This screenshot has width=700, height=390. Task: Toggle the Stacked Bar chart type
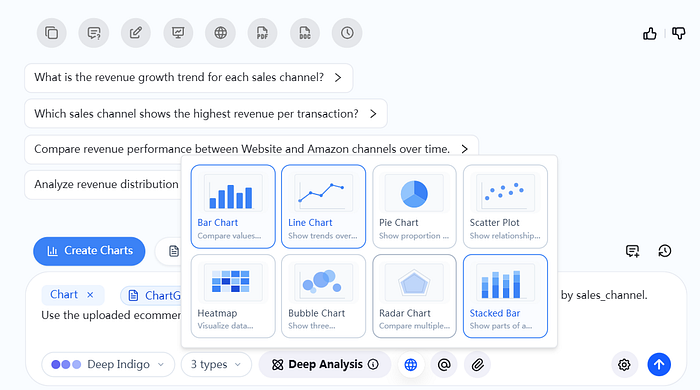pos(505,296)
